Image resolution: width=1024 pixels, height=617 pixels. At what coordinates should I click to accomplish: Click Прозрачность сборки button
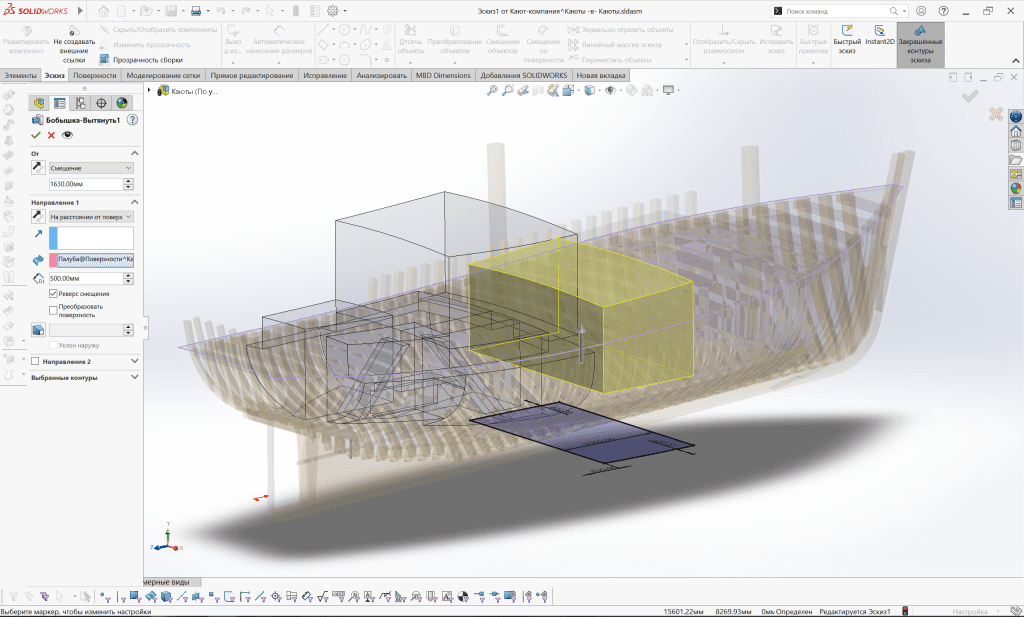(x=140, y=59)
